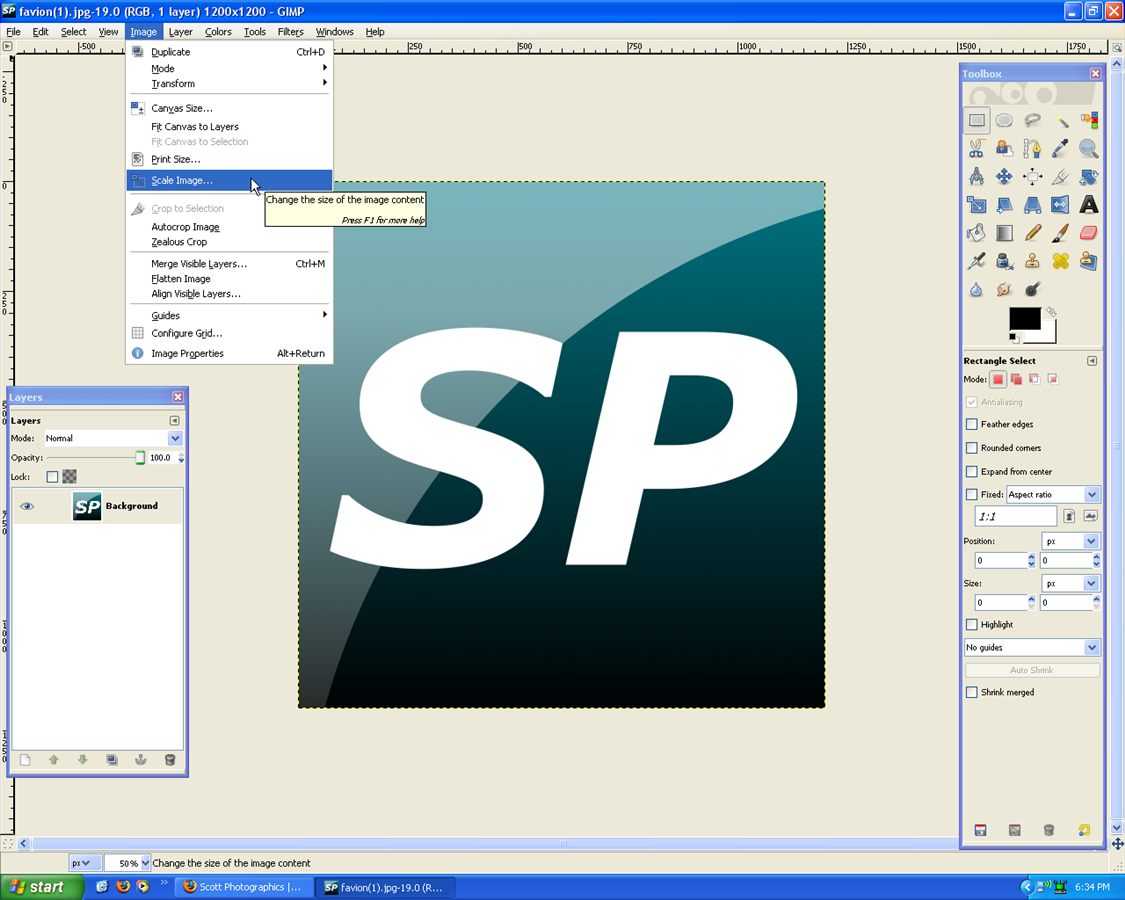Select the Text tool

pos(1089,205)
